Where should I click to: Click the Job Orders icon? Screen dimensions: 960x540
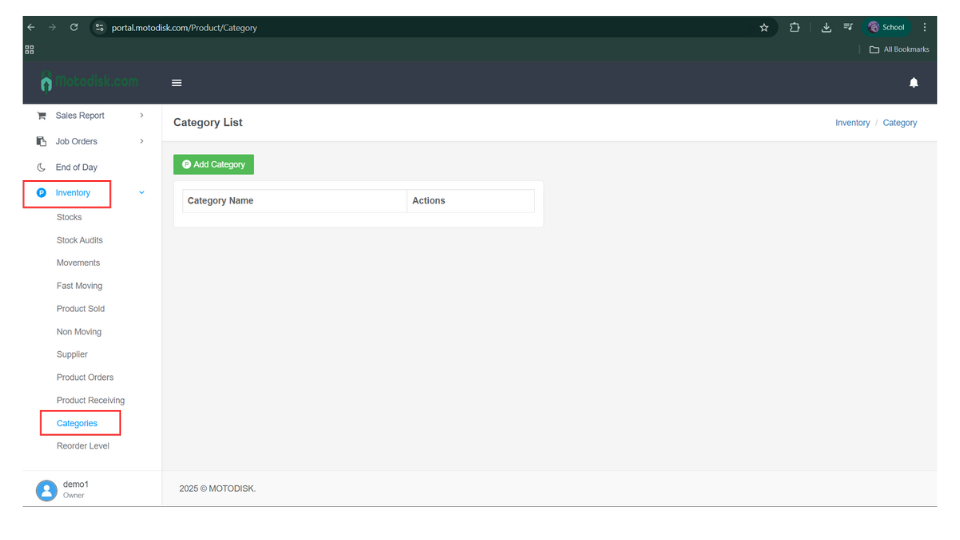(41, 142)
